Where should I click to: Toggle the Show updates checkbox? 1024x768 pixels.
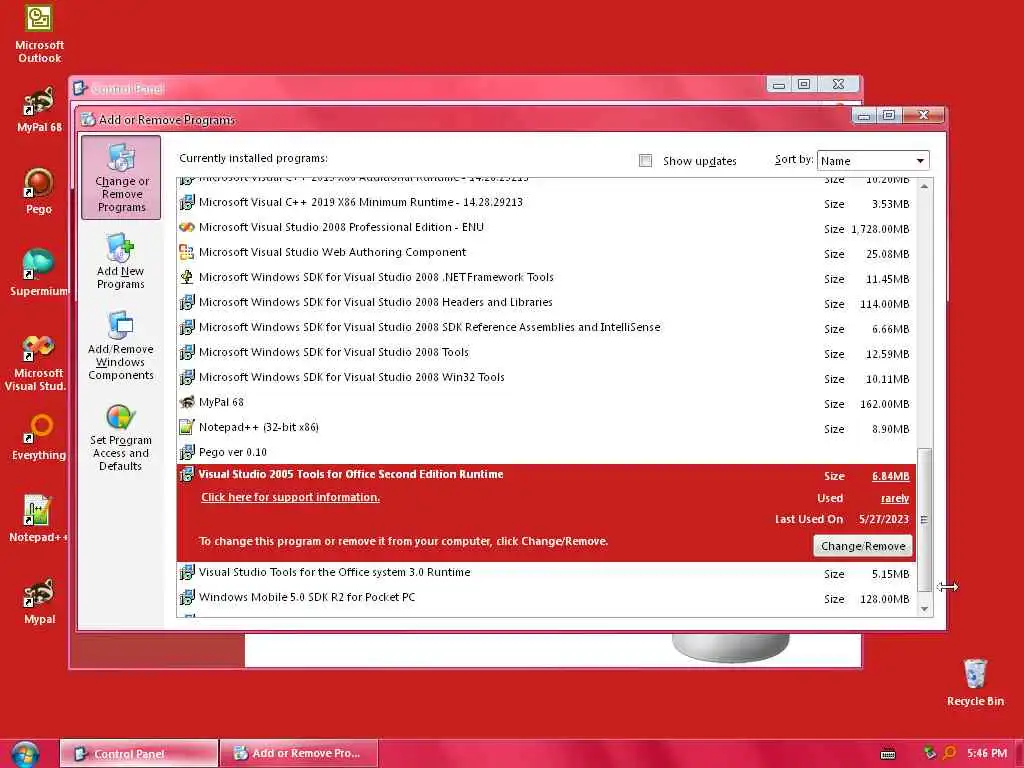(645, 161)
